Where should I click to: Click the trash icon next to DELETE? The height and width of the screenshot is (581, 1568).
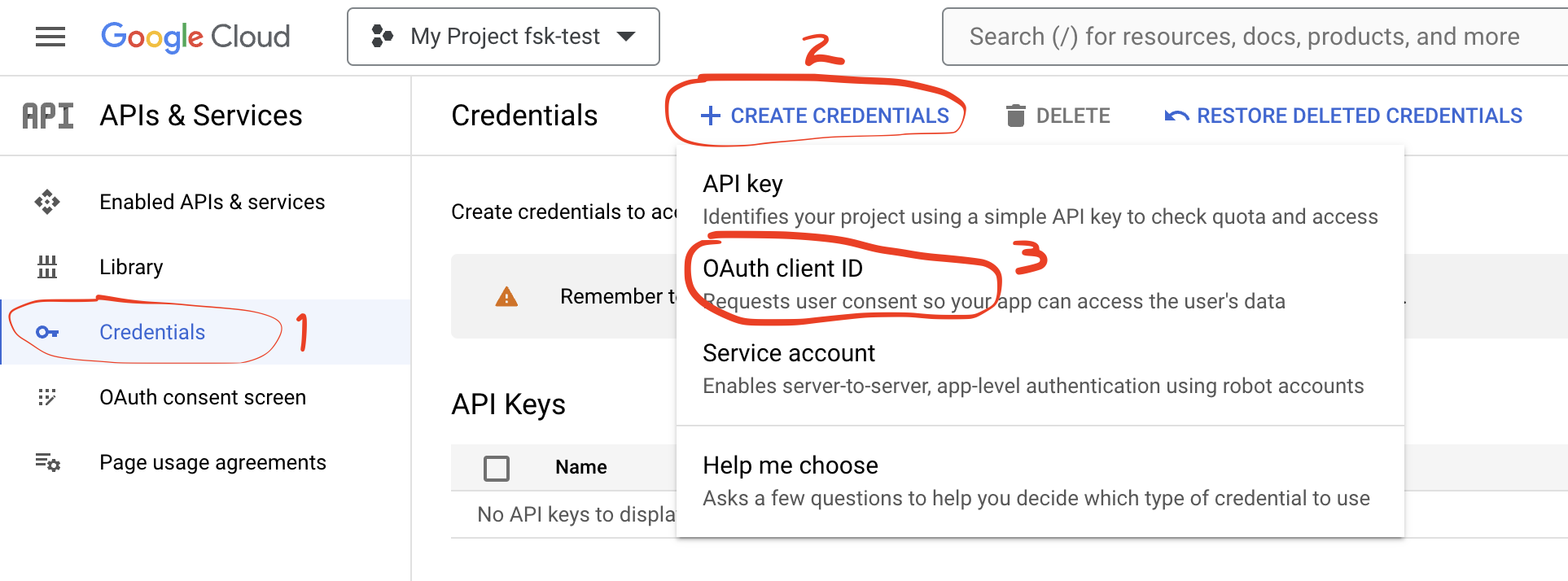tap(1015, 116)
